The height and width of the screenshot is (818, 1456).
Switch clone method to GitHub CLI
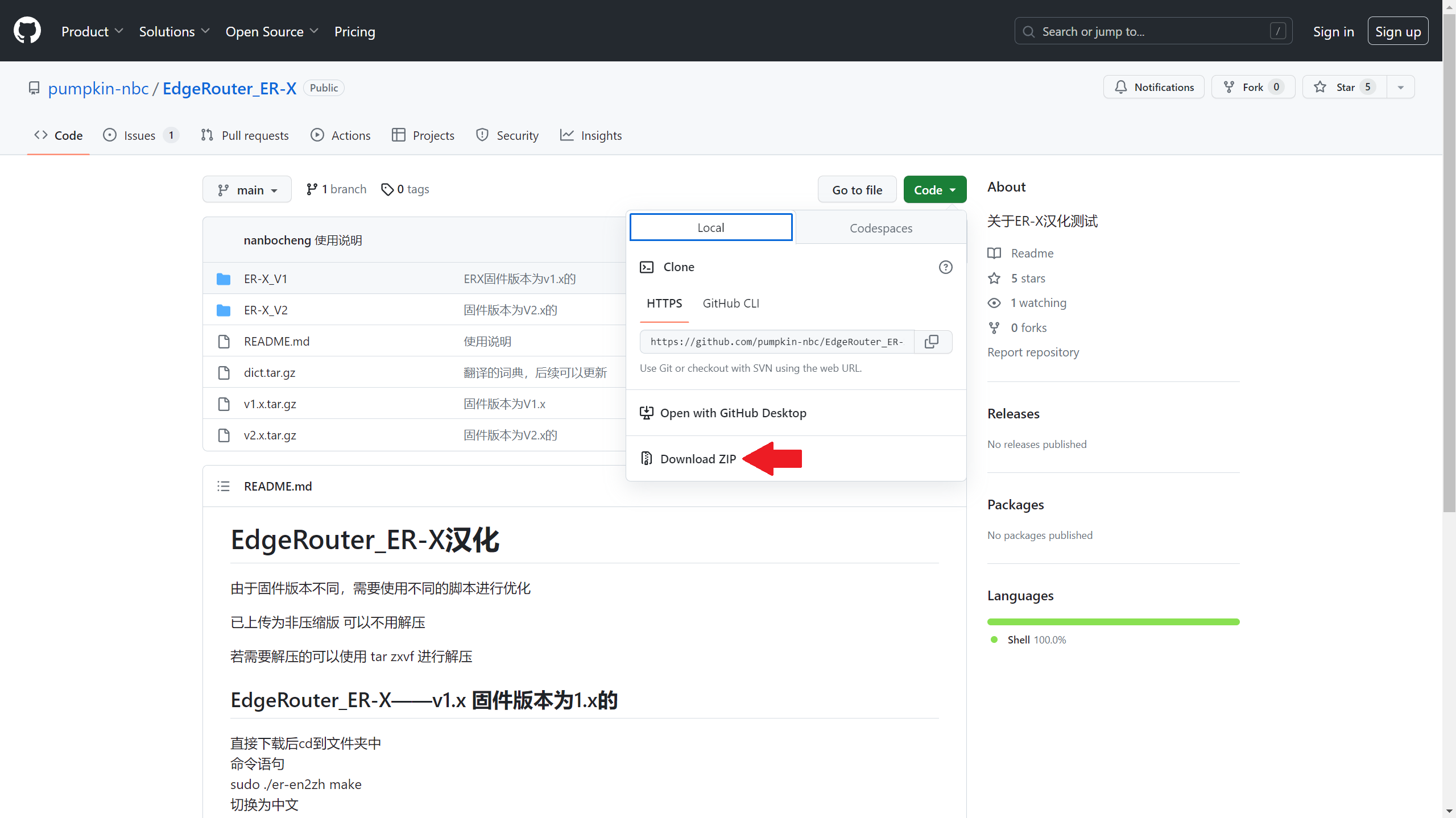point(730,303)
